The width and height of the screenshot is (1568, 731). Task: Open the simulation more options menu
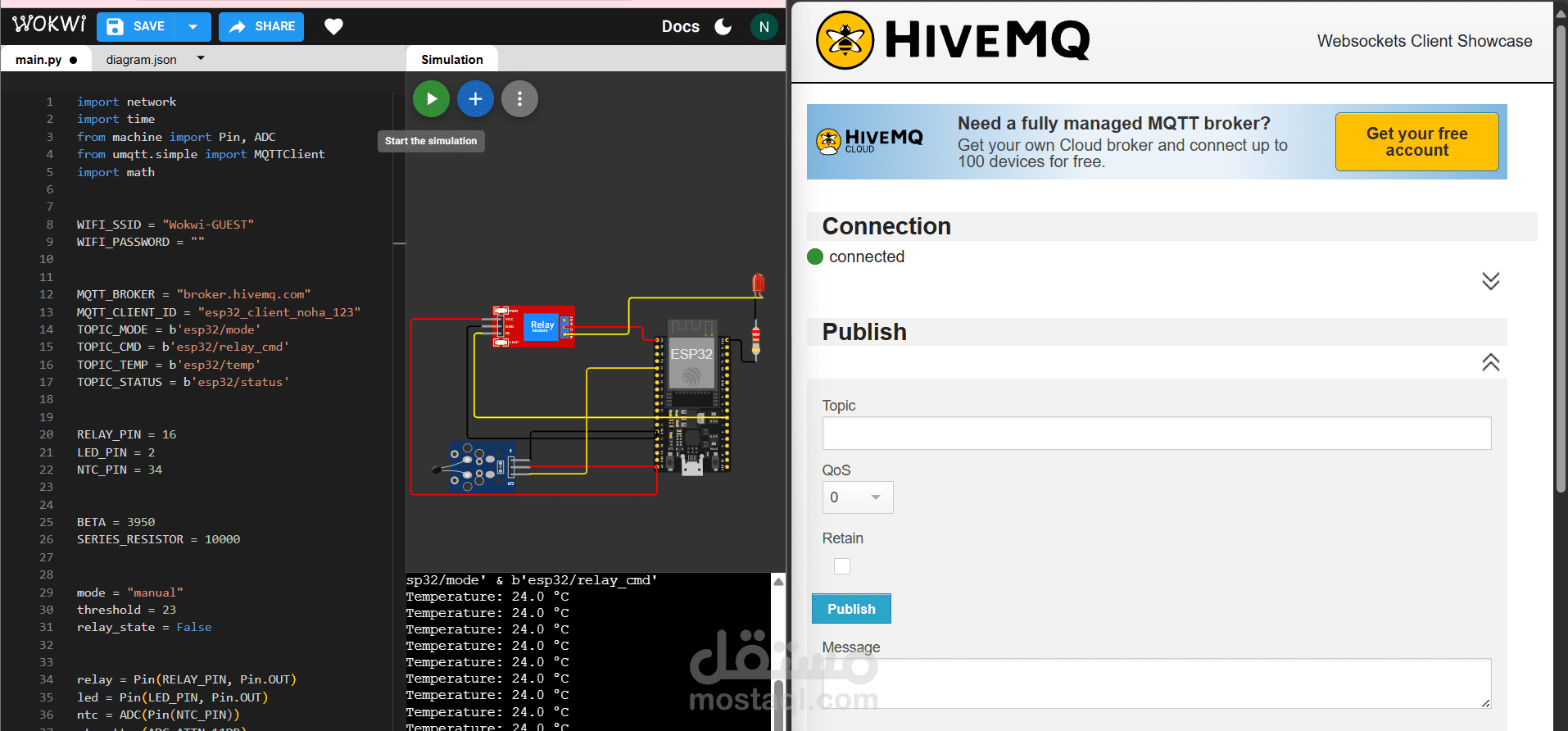point(519,99)
